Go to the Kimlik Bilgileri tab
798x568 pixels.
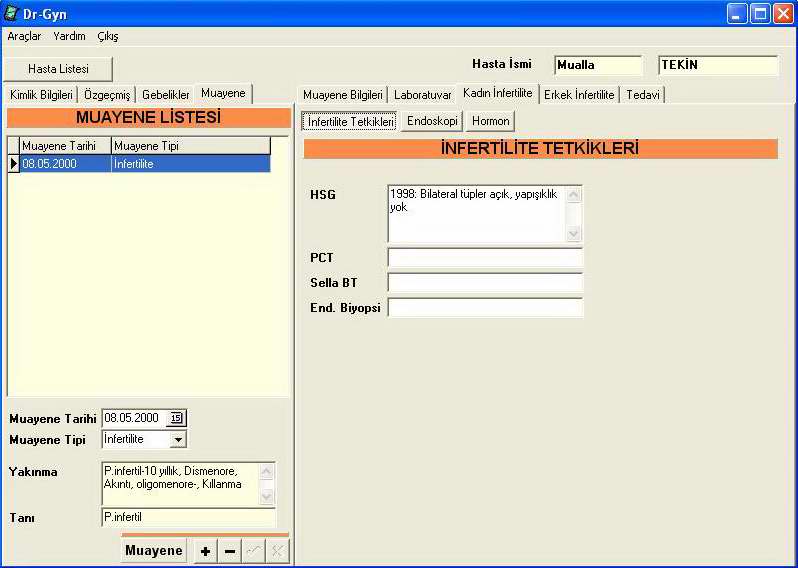point(41,95)
